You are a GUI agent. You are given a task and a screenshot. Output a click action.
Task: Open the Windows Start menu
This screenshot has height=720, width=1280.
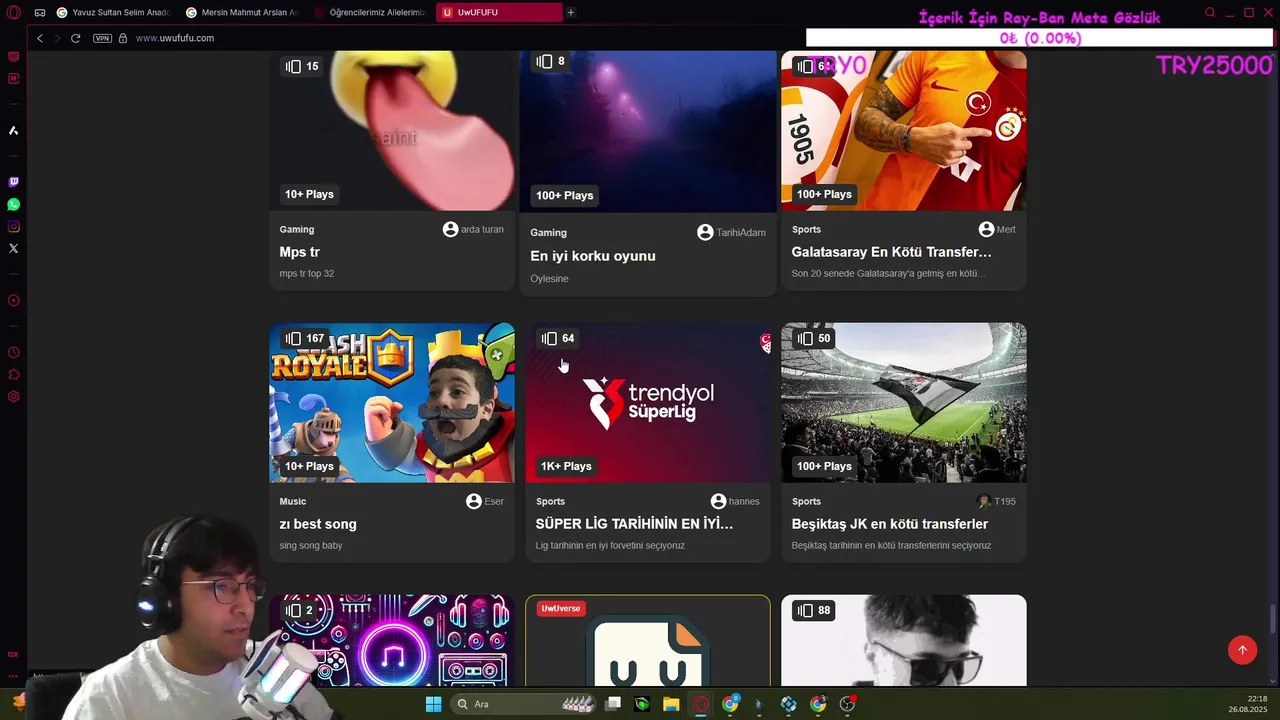433,704
